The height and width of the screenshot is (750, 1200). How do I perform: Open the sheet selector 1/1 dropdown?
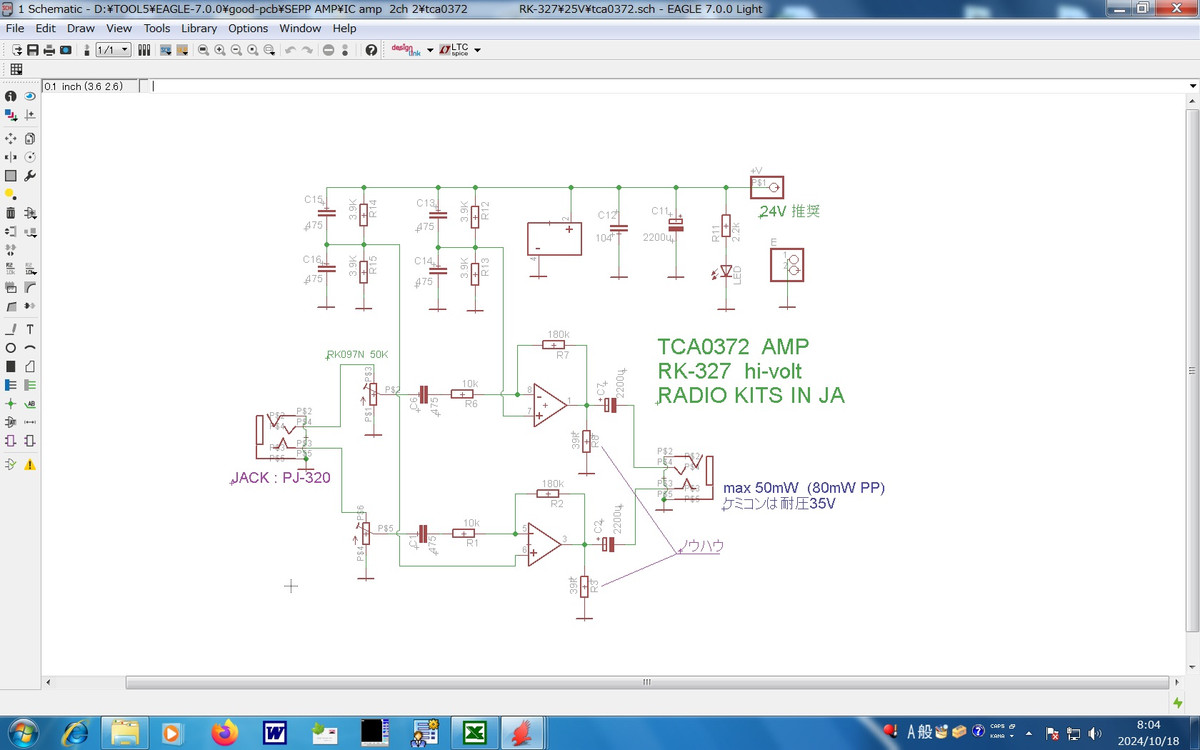pyautogui.click(x=113, y=50)
